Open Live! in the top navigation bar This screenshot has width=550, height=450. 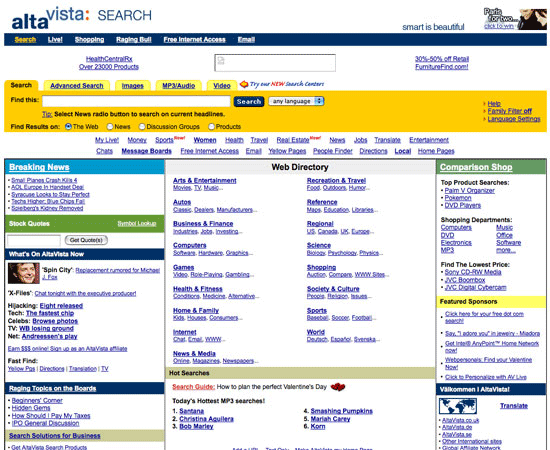(x=55, y=40)
